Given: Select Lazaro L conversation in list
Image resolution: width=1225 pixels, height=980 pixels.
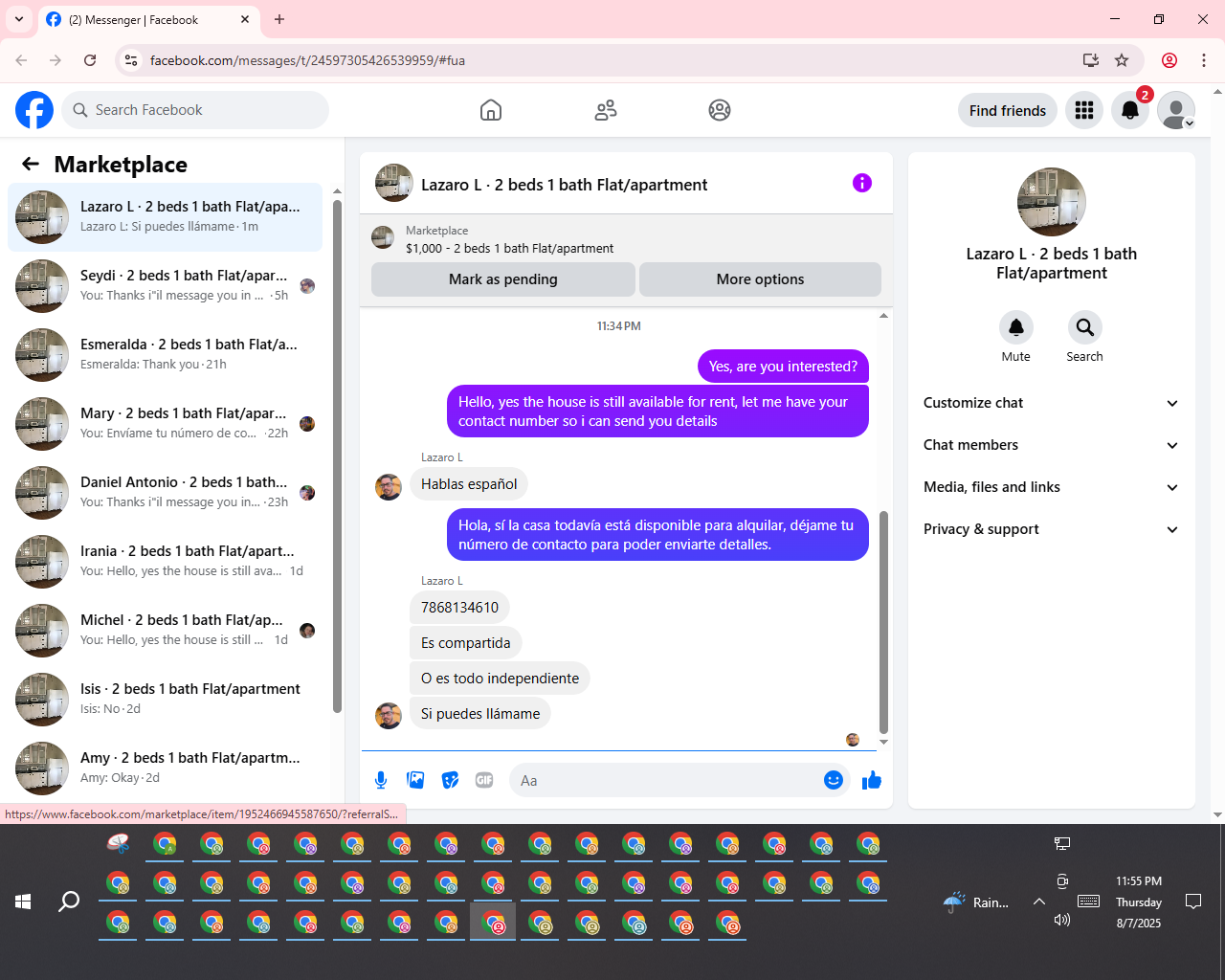Looking at the screenshot, I should [165, 217].
